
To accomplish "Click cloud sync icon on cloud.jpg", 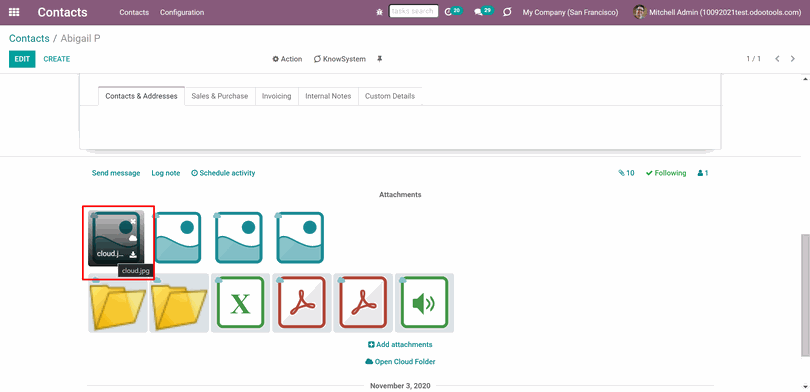I will pyautogui.click(x=133, y=238).
